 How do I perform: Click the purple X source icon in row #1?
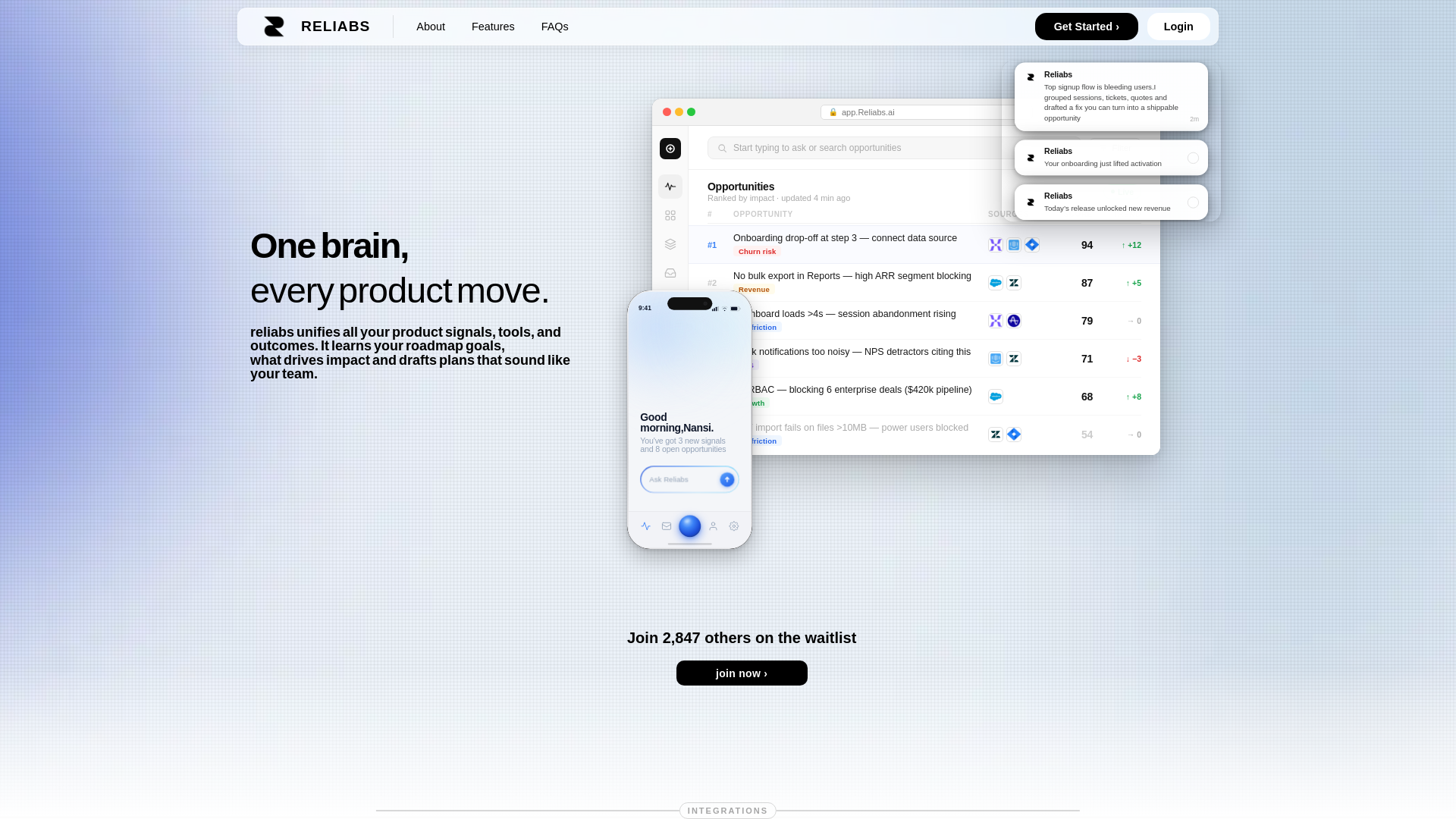[996, 245]
